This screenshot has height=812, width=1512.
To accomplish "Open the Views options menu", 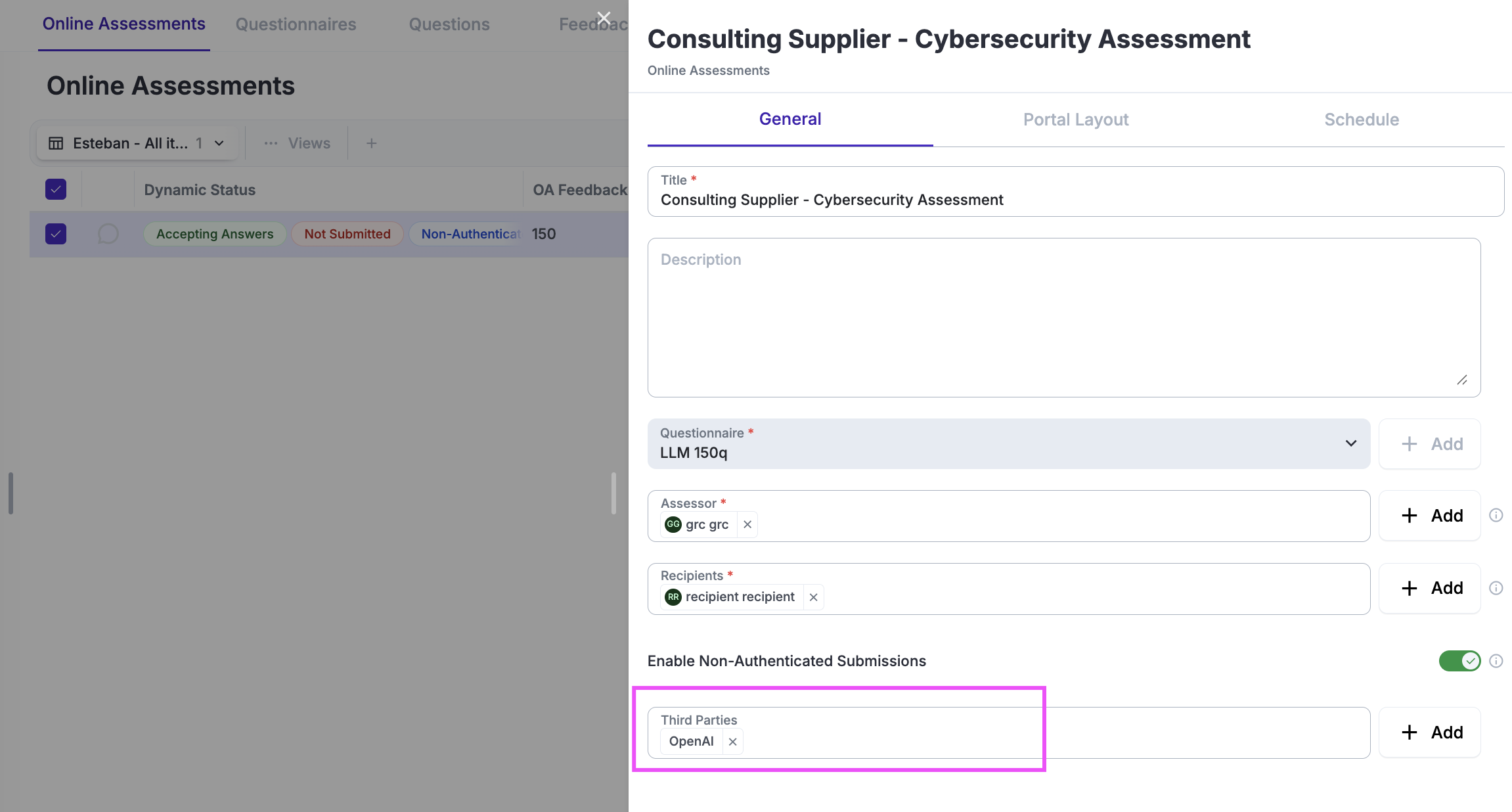I will (297, 143).
